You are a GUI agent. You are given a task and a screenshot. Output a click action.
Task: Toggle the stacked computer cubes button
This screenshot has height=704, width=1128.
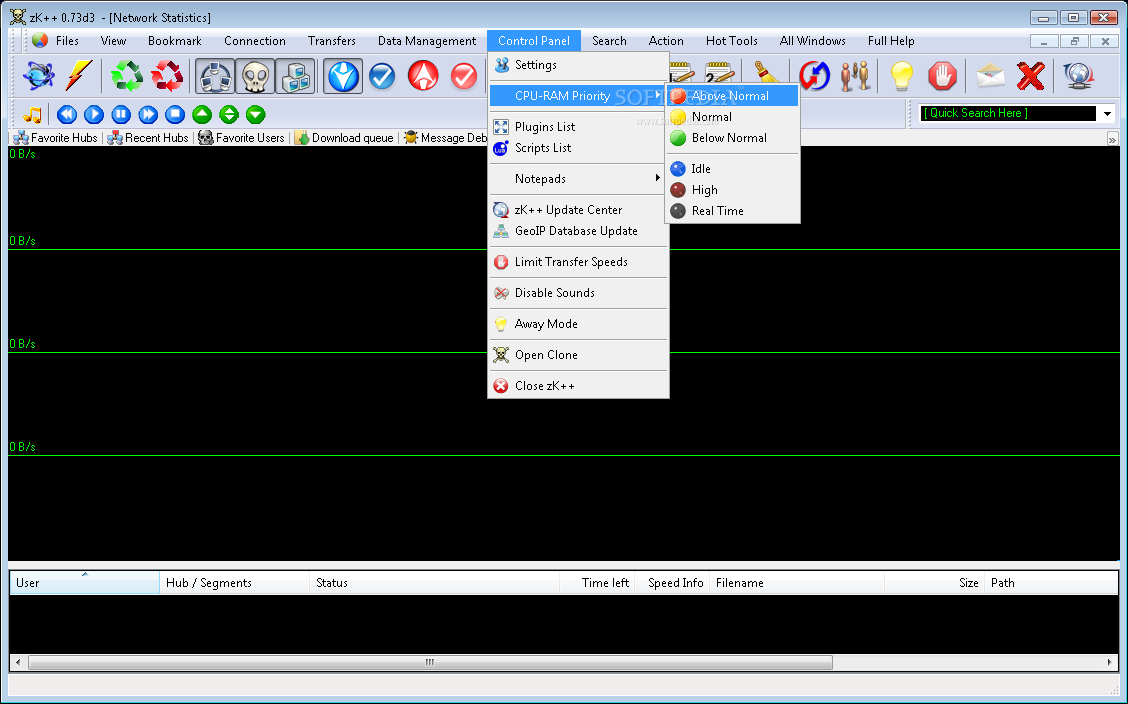coord(296,76)
